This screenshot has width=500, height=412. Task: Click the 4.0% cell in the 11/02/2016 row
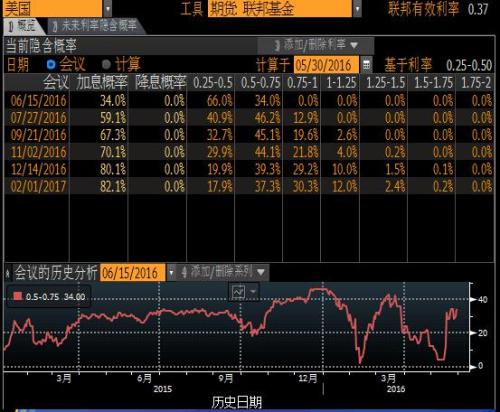[347, 152]
